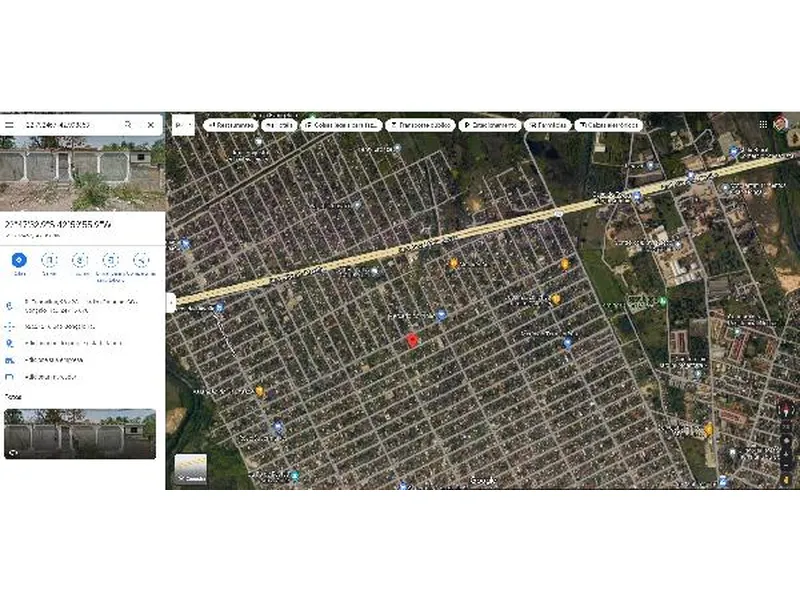Open the hamburger menu in search bar
The width and height of the screenshot is (800, 600).
tap(9, 124)
